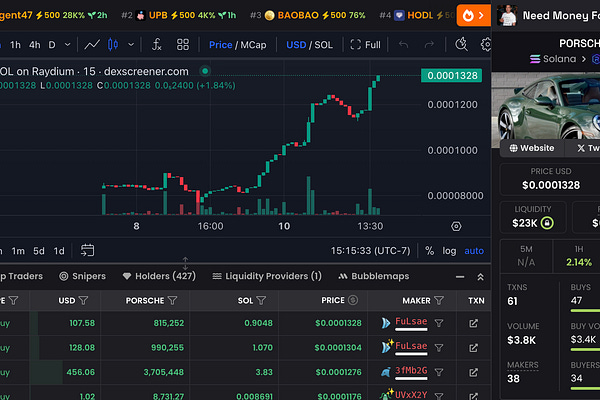The width and height of the screenshot is (600, 400).
Task: Open trending token #2 UPB
Action: (178, 15)
